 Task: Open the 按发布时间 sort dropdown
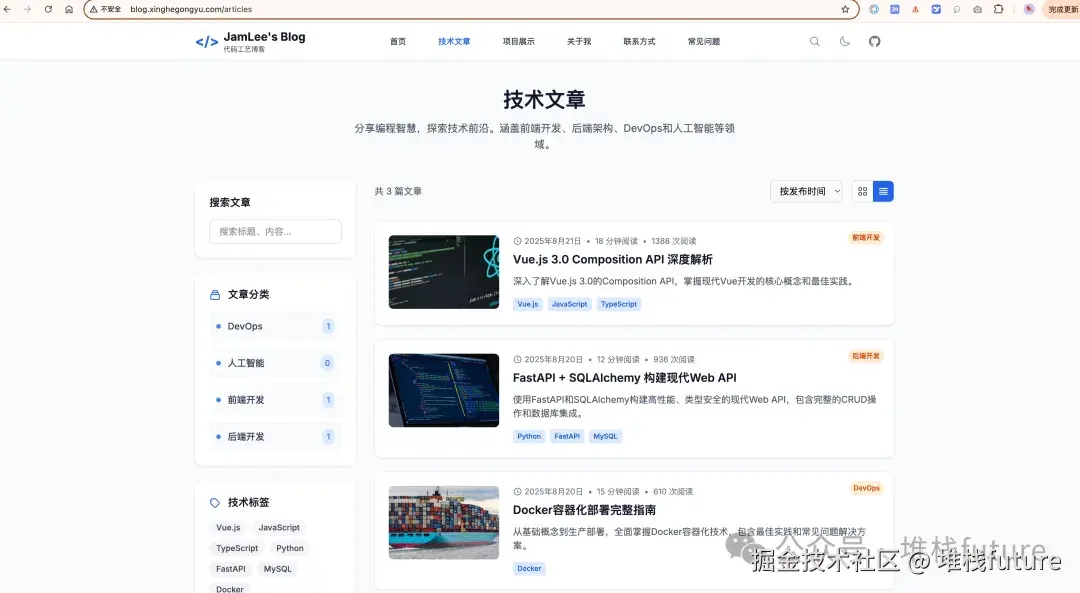[x=805, y=190]
